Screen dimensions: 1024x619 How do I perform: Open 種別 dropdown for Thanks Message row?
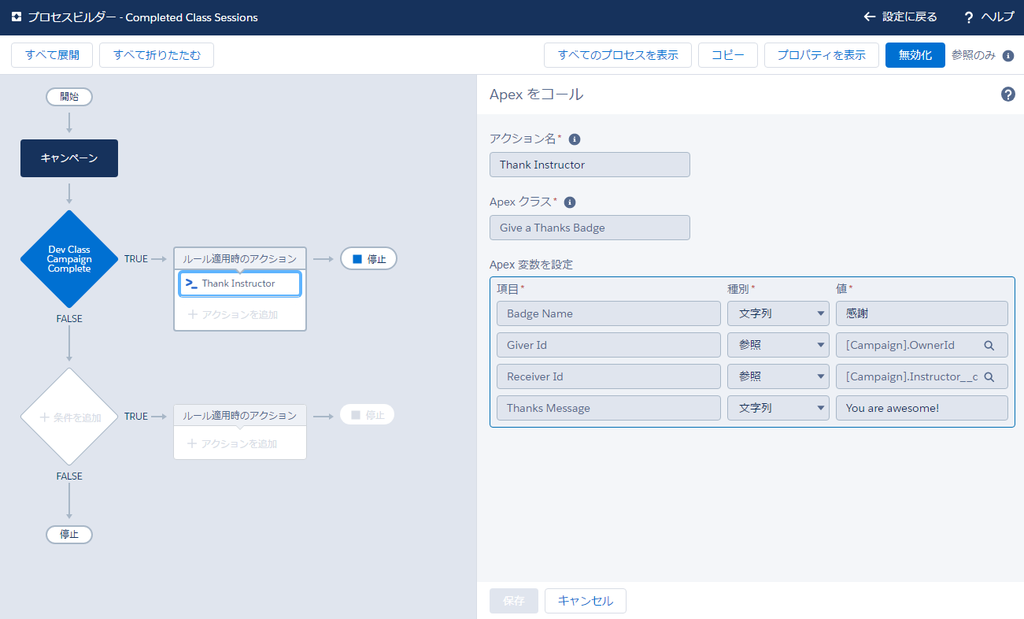[x=778, y=407]
